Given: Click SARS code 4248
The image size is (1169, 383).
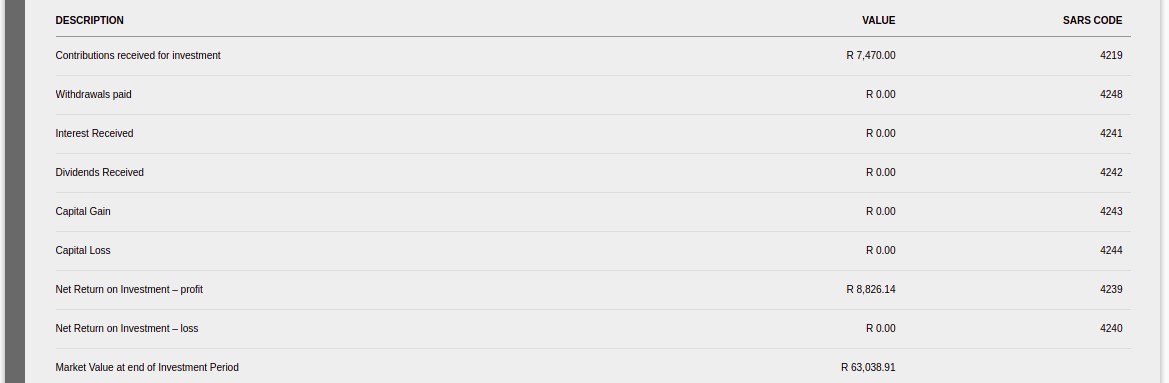Looking at the screenshot, I should [x=1111, y=95].
